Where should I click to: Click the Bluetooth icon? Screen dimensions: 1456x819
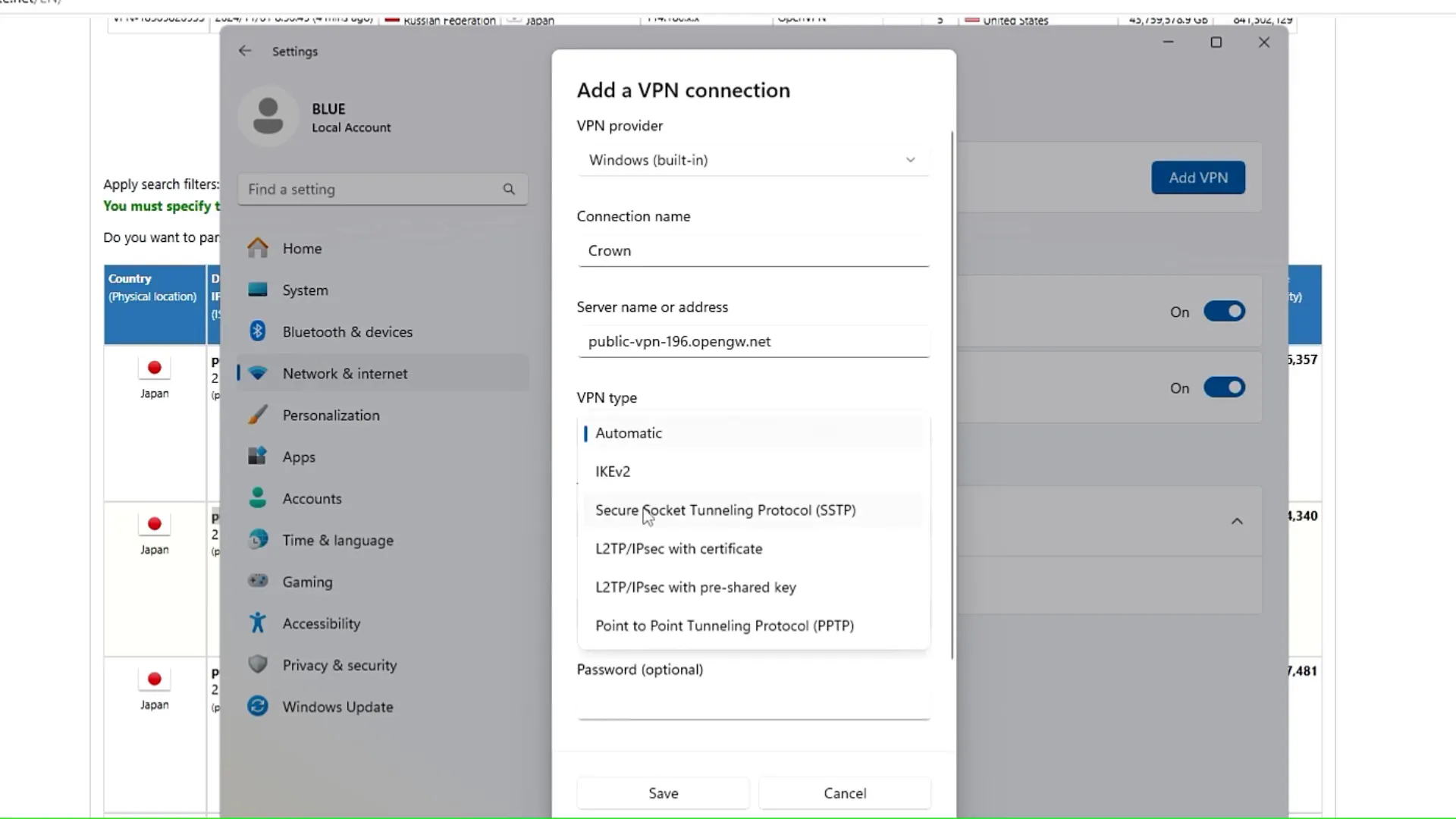(x=258, y=331)
